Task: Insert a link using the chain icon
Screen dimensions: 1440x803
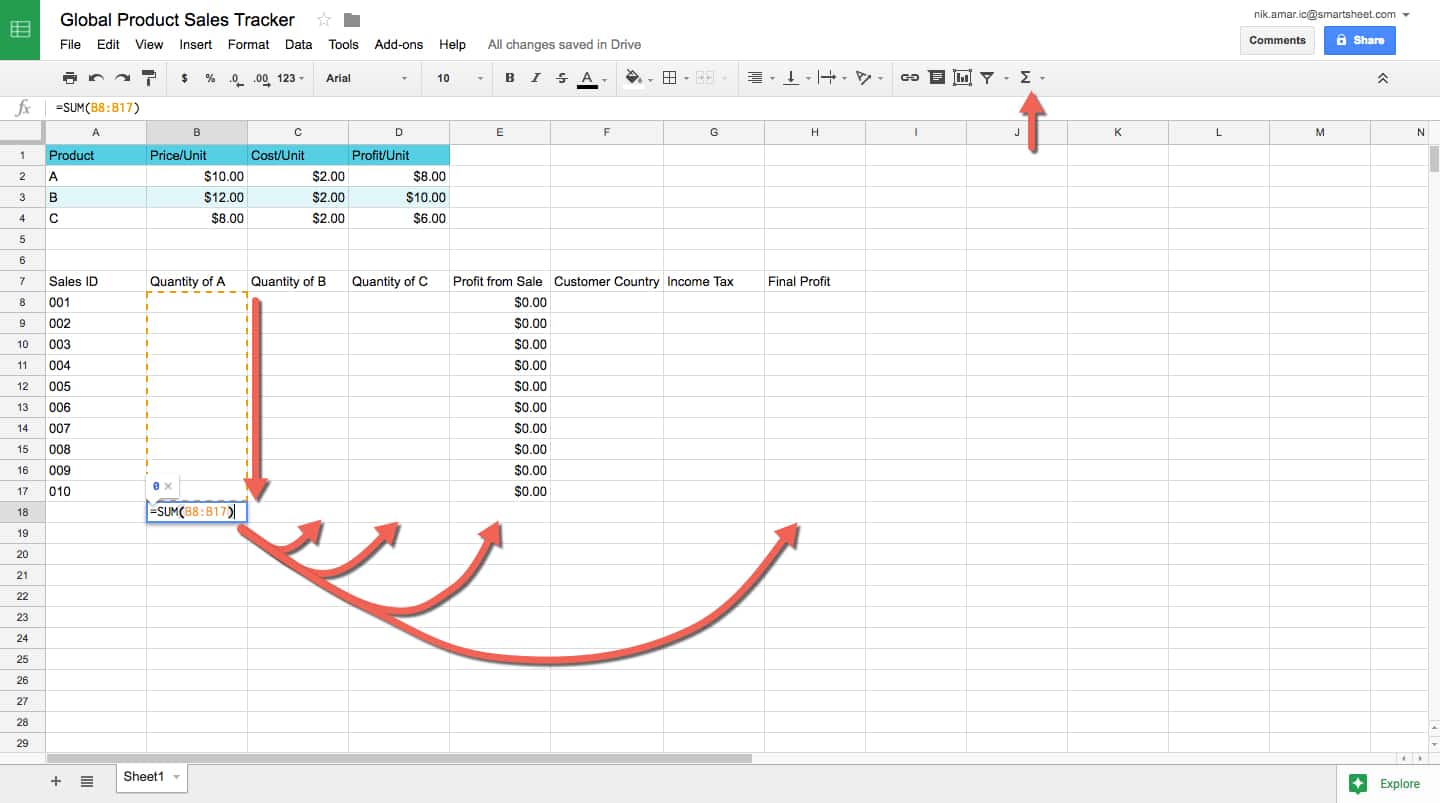Action: pyautogui.click(x=909, y=78)
